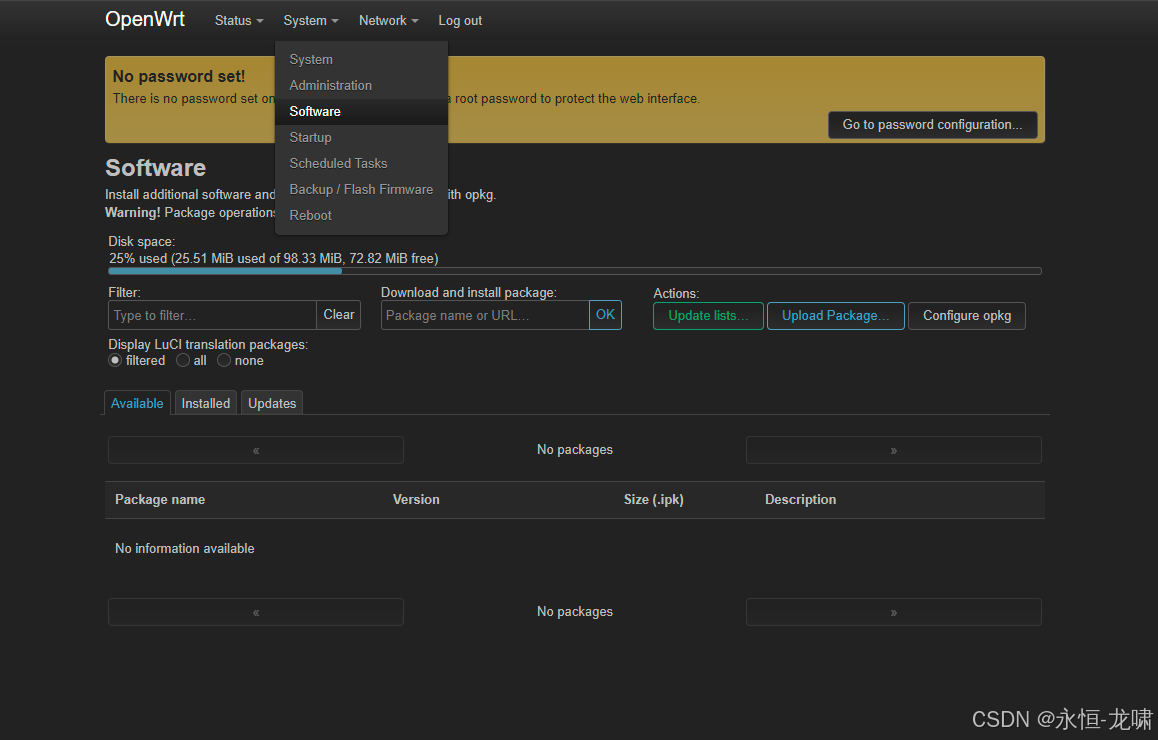Open Administration menu entry

[x=361, y=85]
